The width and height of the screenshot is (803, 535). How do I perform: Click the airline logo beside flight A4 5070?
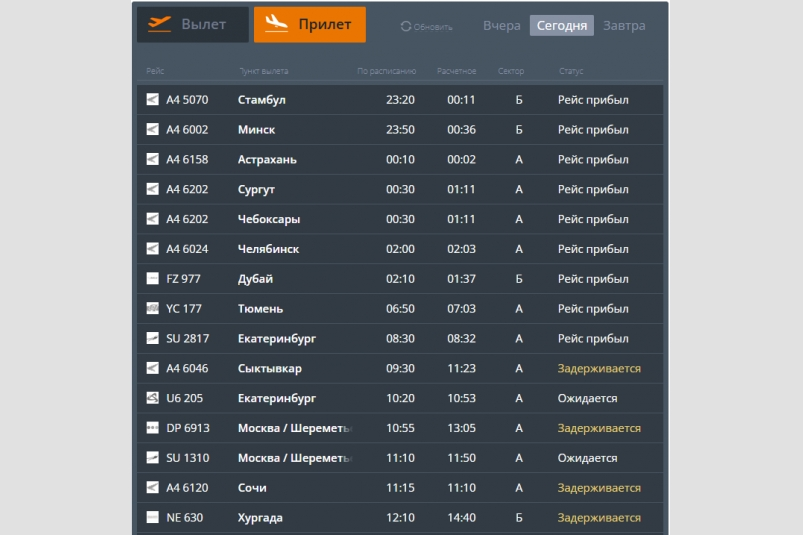(x=153, y=100)
